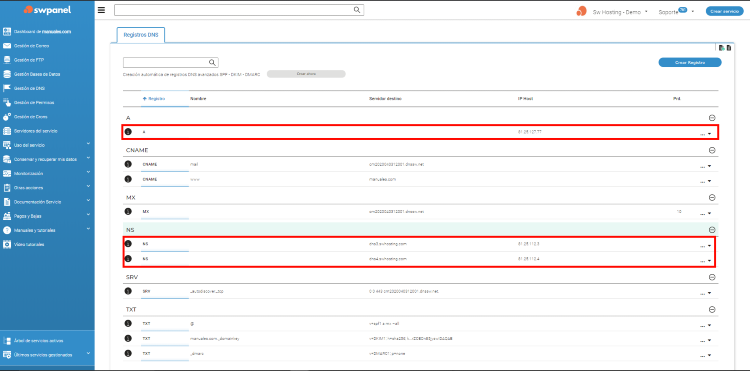Collapse the A records group
The width and height of the screenshot is (750, 371).
pos(712,118)
